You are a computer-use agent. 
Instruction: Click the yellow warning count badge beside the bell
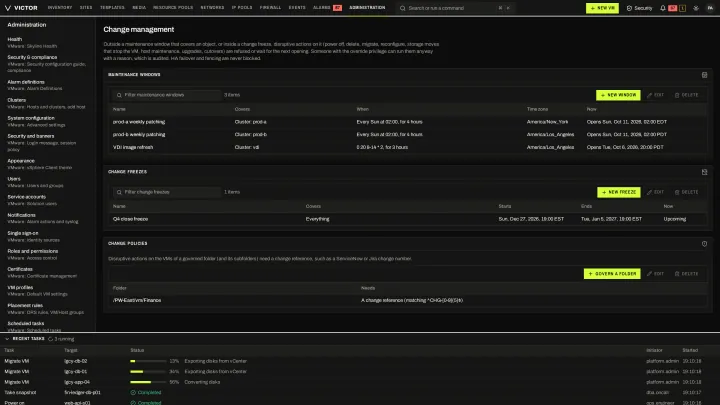coord(682,8)
